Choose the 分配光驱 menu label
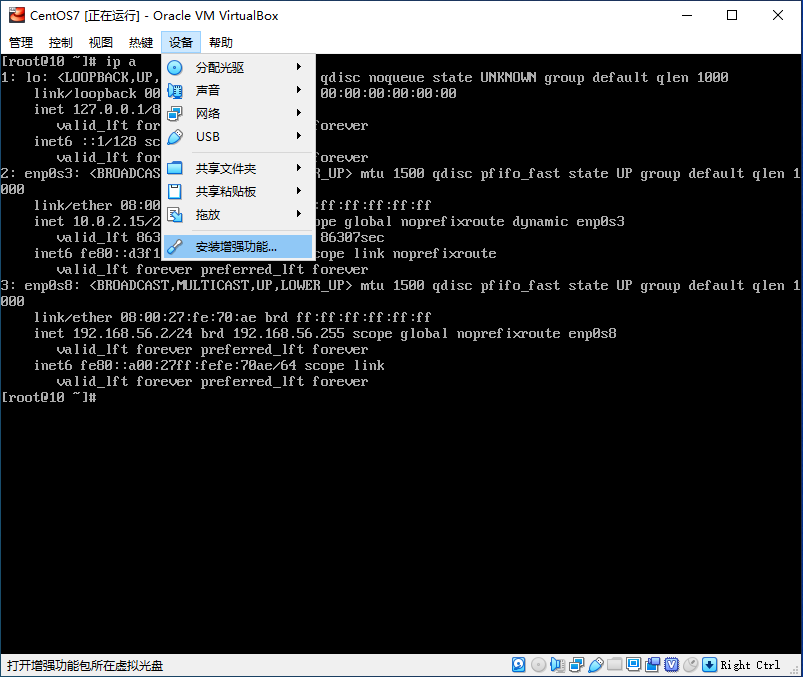Screen dimensions: 803x677 click(x=220, y=68)
